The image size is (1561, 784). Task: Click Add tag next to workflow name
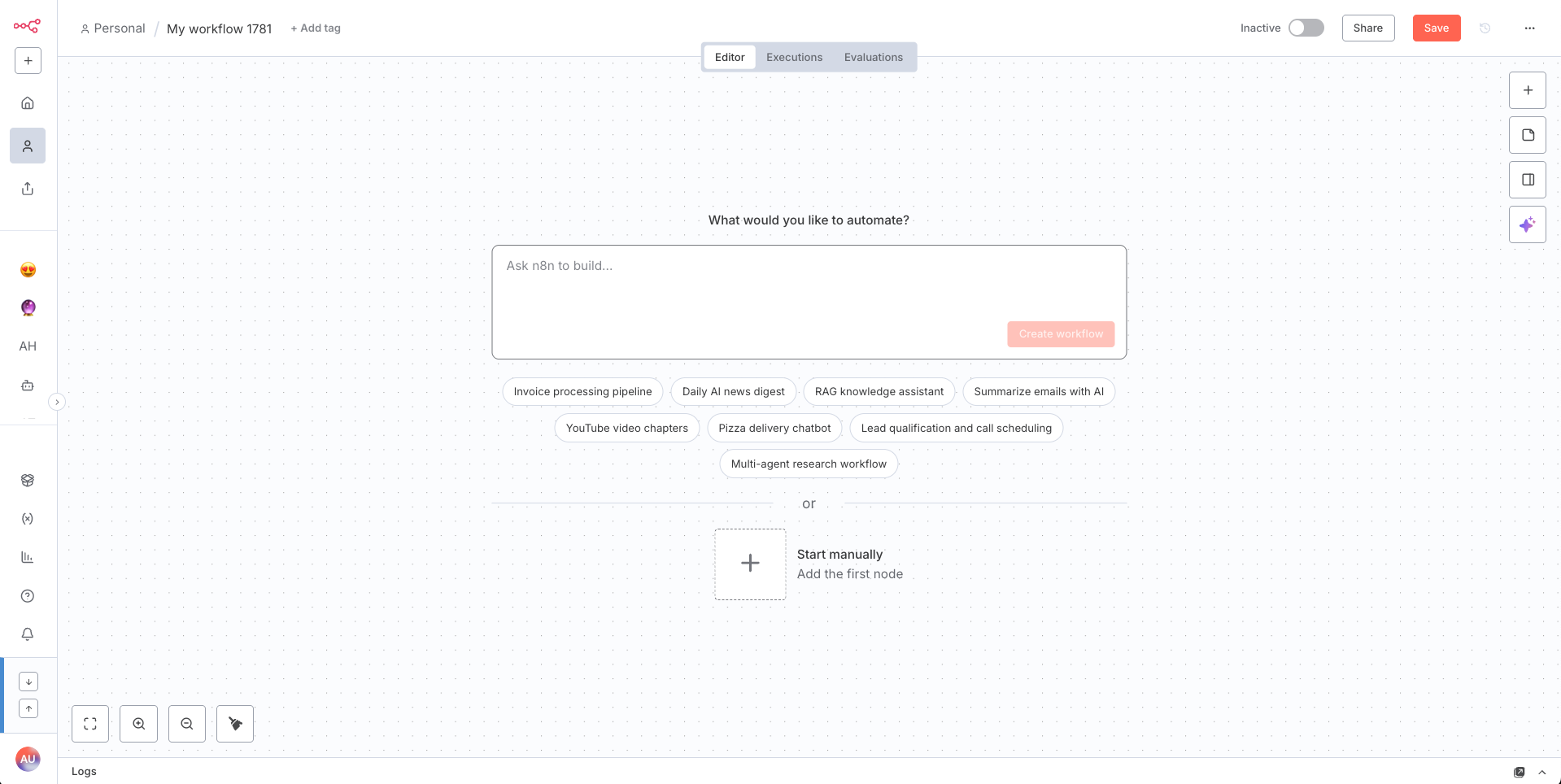pos(316,28)
